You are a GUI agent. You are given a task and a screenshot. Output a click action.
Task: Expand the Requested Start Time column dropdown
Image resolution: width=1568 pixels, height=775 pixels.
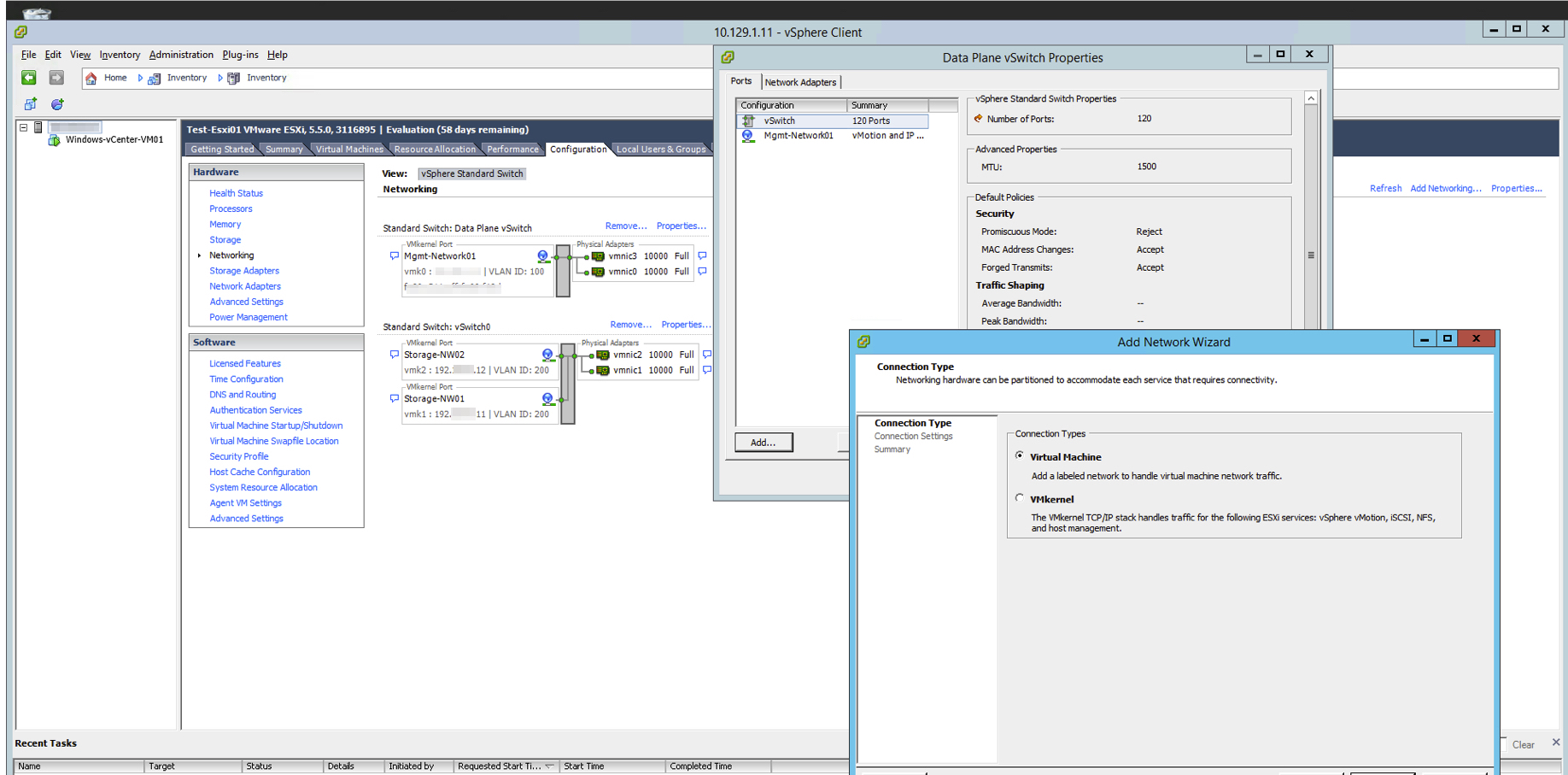click(548, 766)
